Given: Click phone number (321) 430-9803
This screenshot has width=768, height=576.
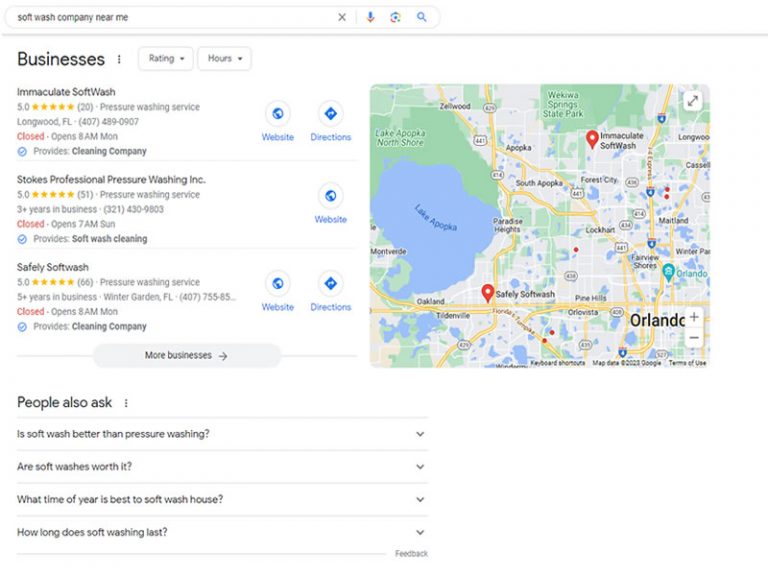Looking at the screenshot, I should pyautogui.click(x=133, y=209).
